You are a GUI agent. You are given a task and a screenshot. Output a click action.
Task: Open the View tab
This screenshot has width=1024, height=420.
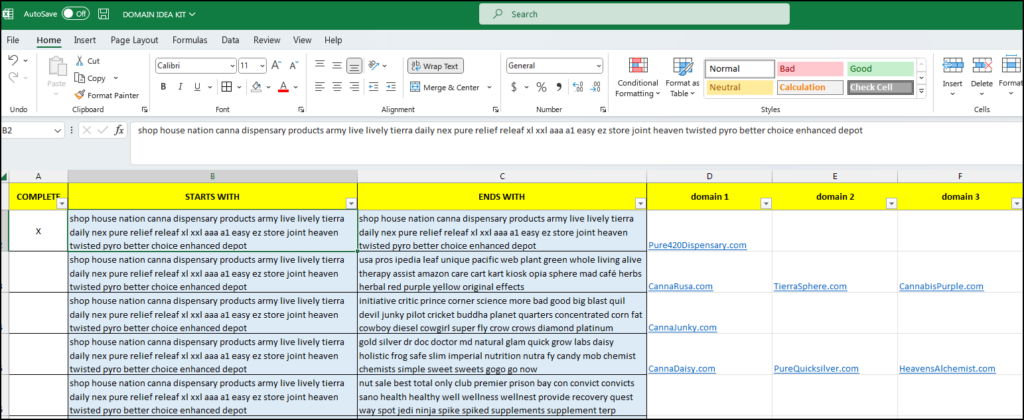[302, 40]
